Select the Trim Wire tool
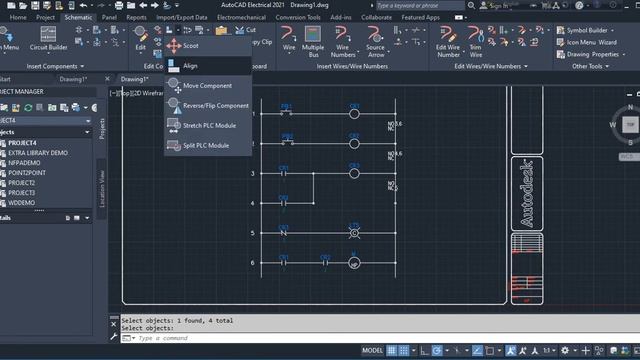The image size is (640, 360). tap(476, 41)
